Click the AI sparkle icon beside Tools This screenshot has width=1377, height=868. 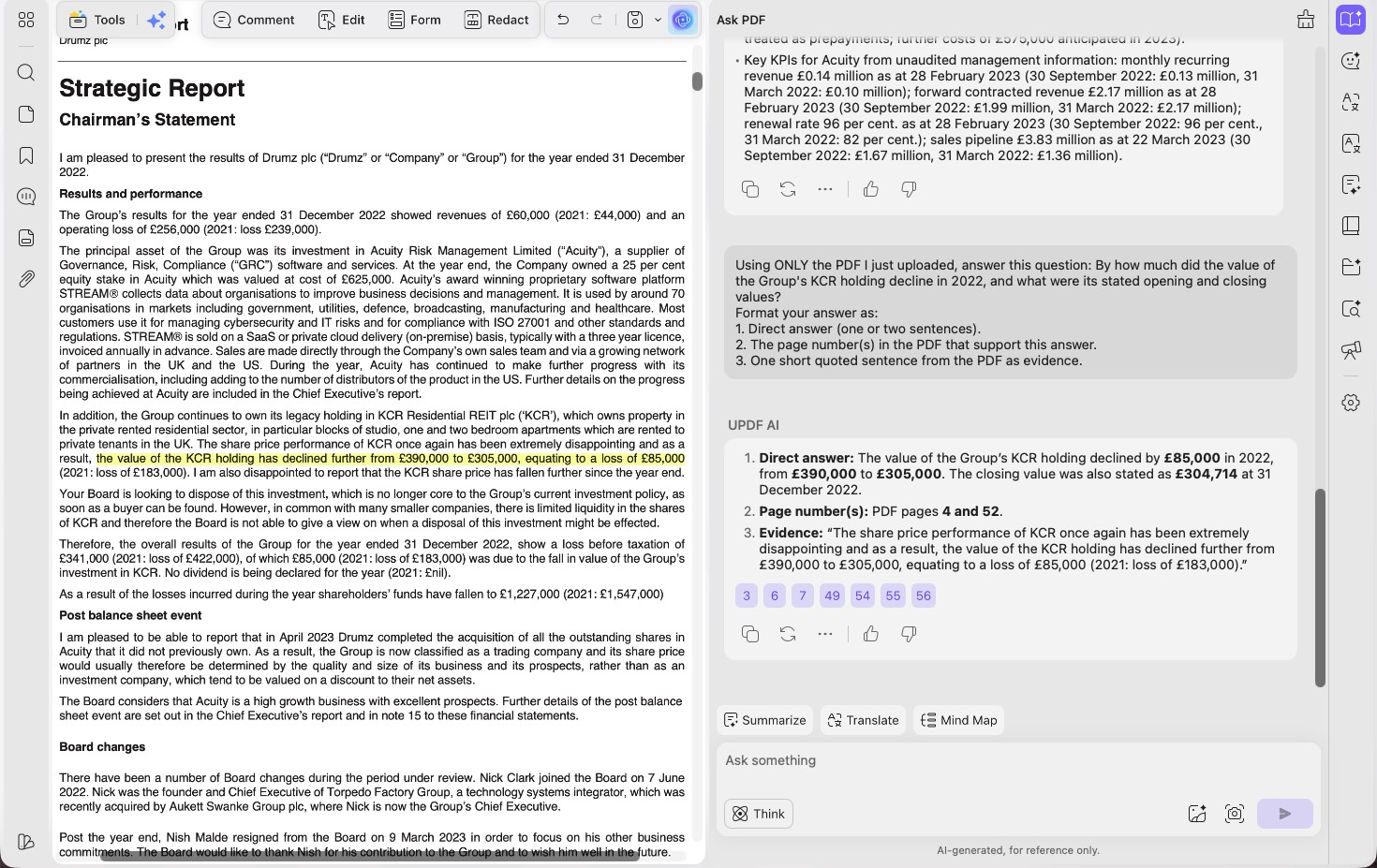[x=156, y=20]
